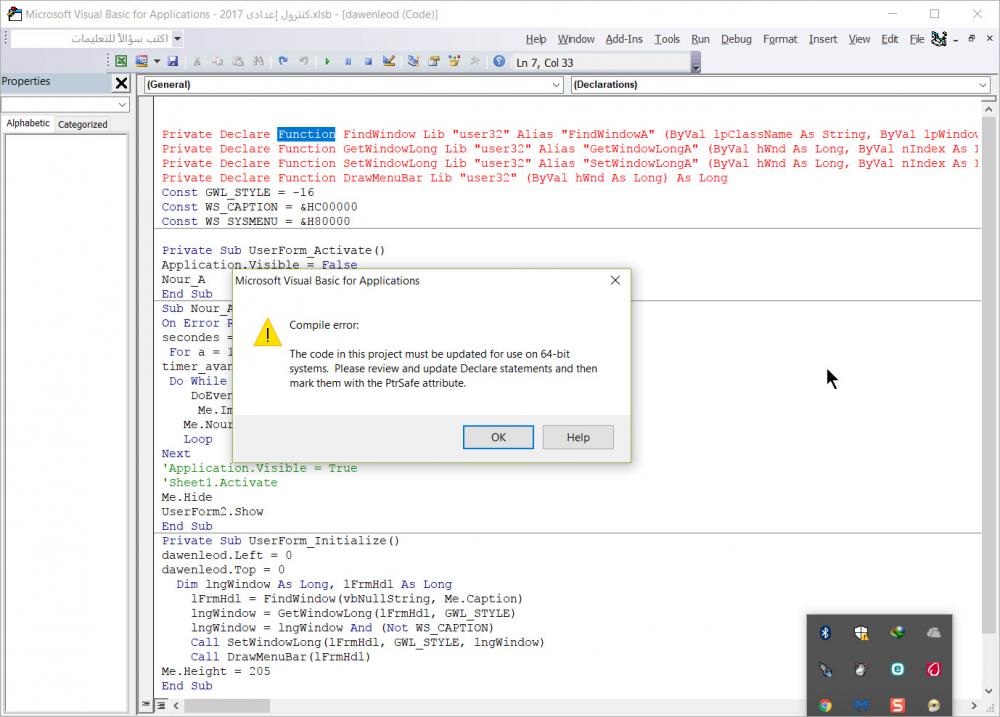Click the Break pause icon

tap(348, 61)
